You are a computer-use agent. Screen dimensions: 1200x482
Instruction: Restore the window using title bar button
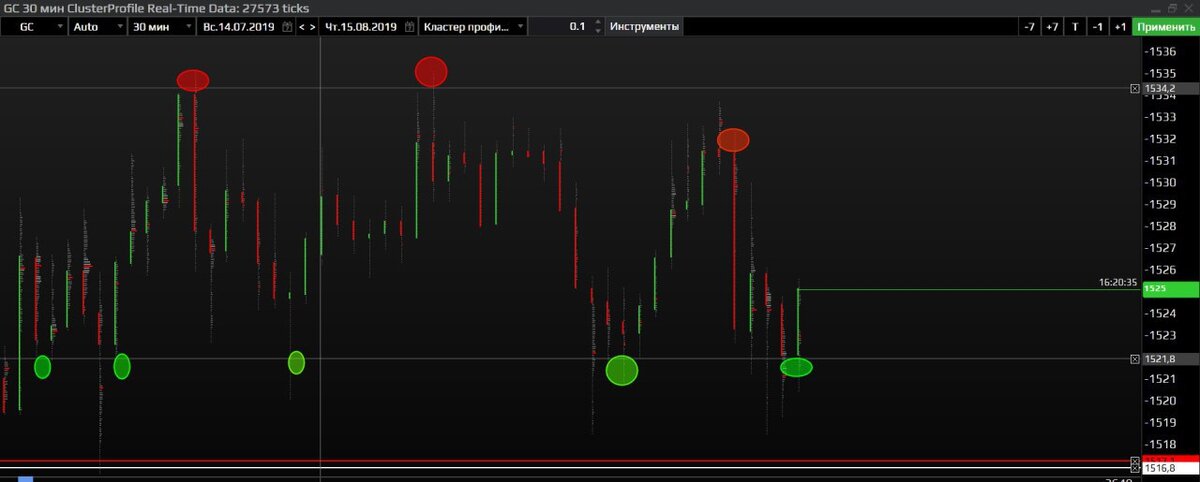[x=1172, y=7]
